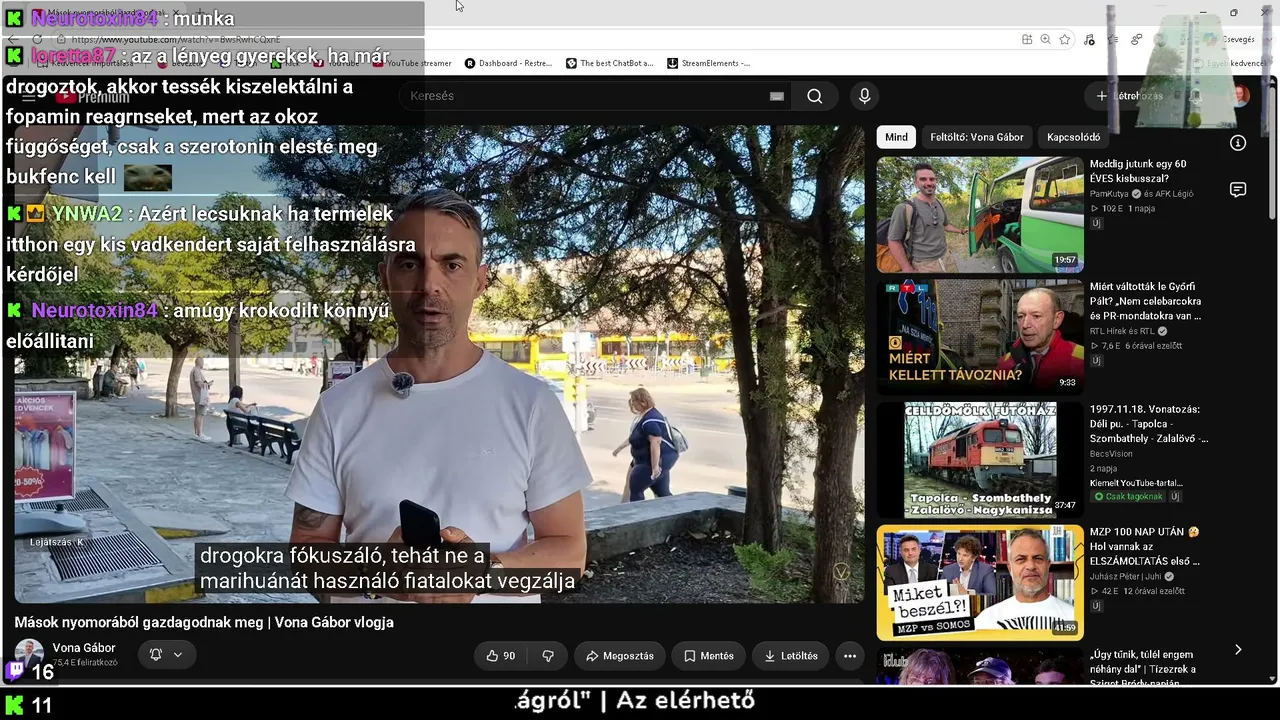Image resolution: width=1280 pixels, height=720 pixels.
Task: Toggle the notification bell for Vona Gábor
Action: 156,655
